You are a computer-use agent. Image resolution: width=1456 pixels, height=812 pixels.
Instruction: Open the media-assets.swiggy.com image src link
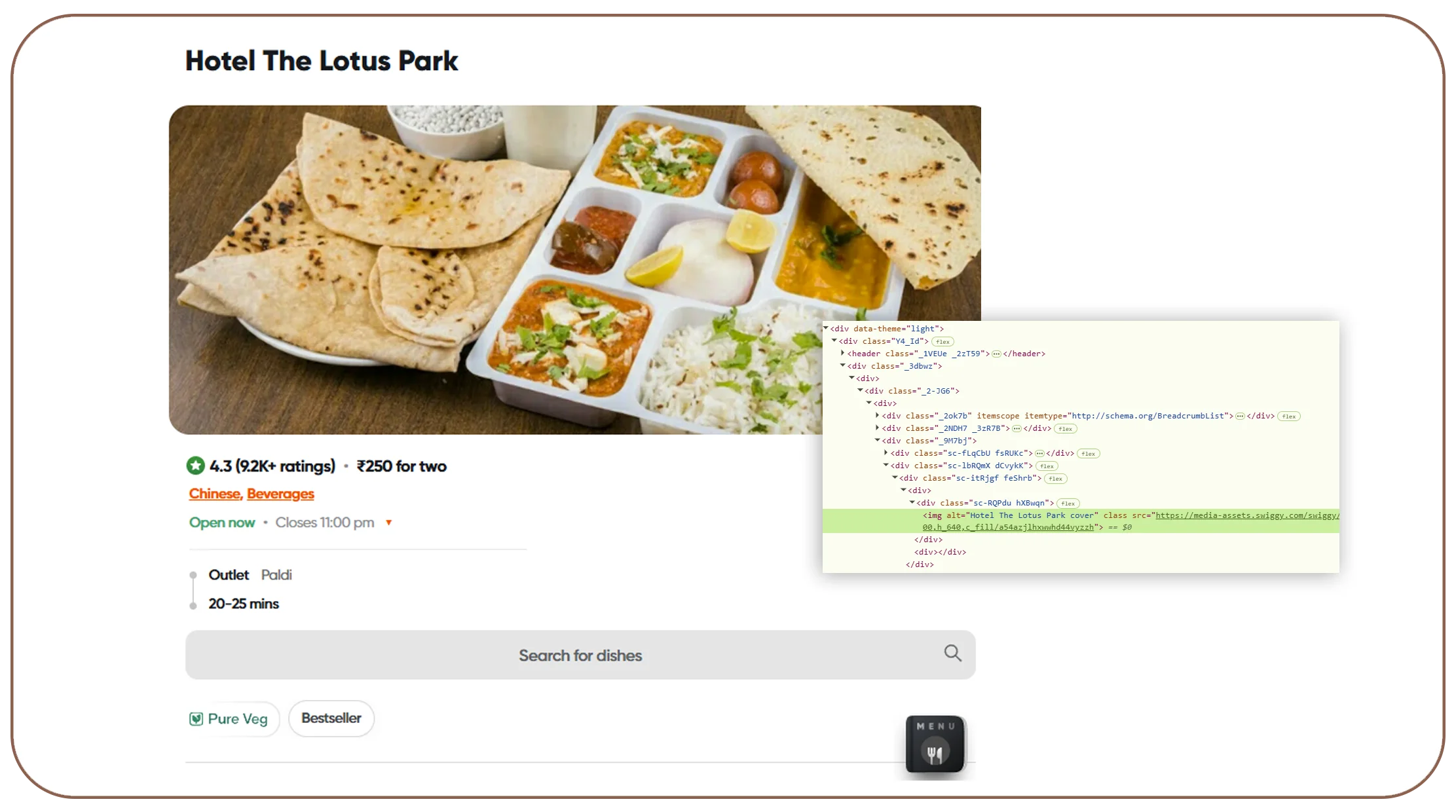[x=1247, y=515]
